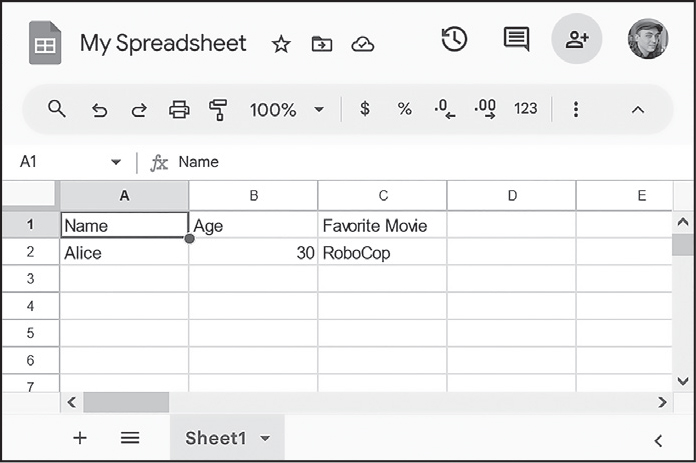Select column A header
The height and width of the screenshot is (463, 696).
pos(124,196)
